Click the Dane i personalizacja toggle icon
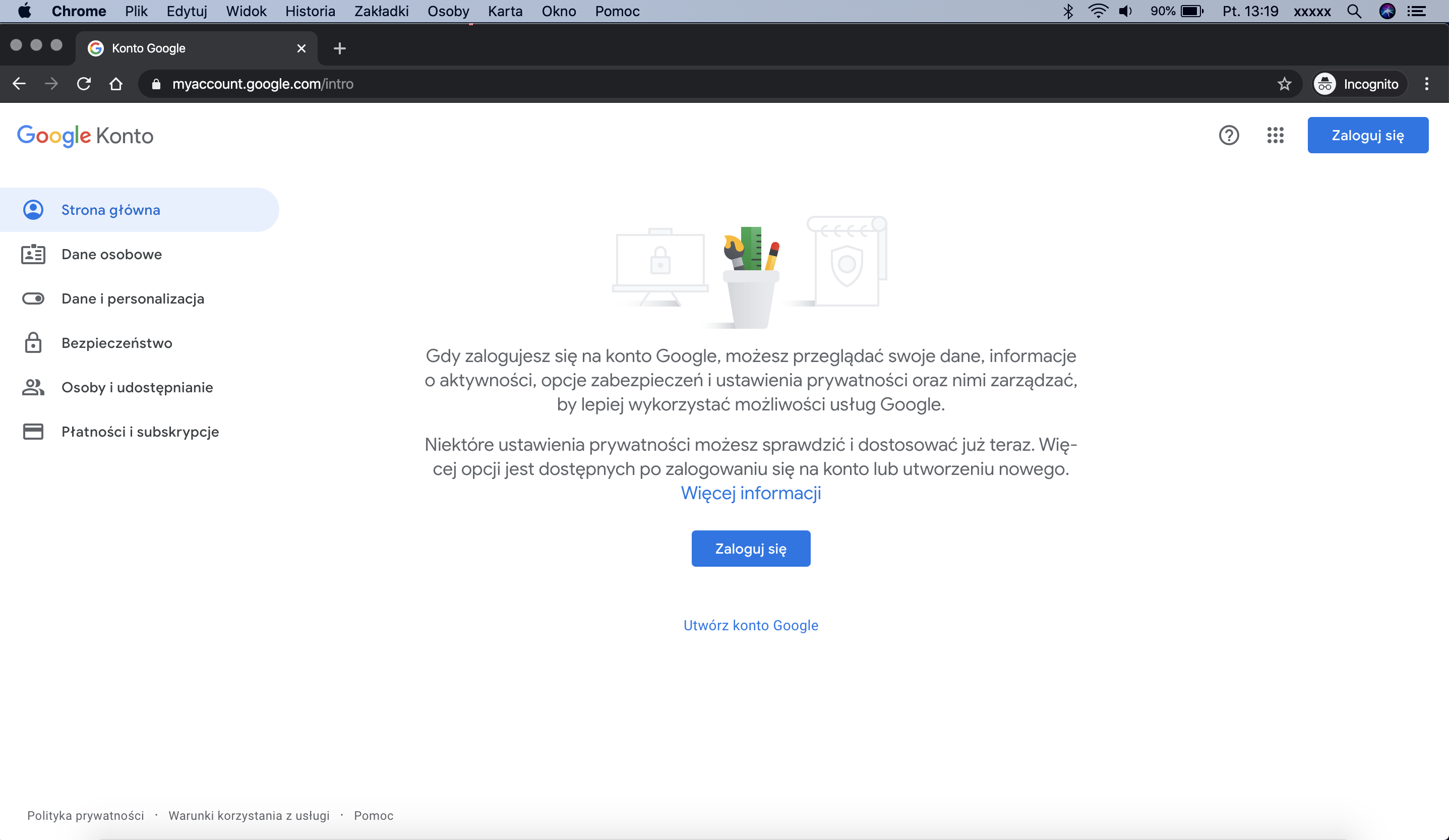This screenshot has width=1449, height=840. (x=33, y=298)
